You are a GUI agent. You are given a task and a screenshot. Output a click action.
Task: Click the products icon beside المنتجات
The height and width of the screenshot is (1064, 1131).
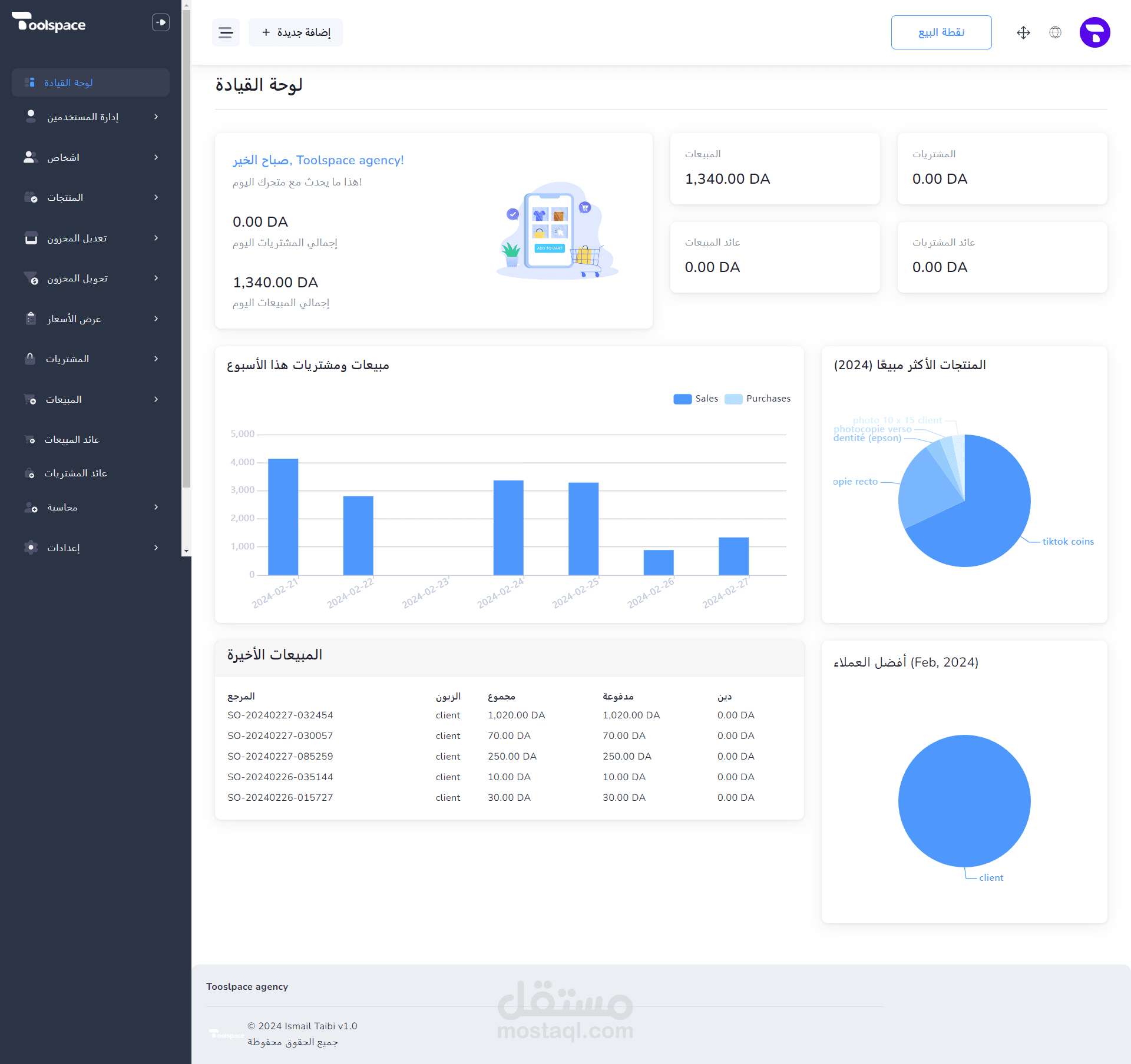31,197
